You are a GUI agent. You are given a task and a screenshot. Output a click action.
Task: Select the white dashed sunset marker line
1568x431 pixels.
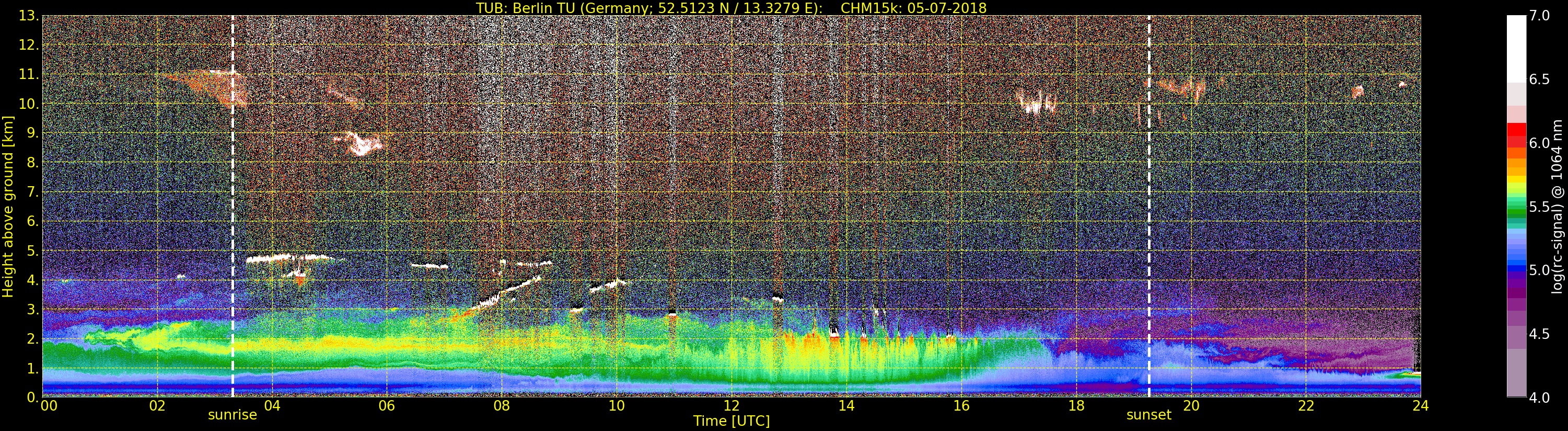point(1148,206)
